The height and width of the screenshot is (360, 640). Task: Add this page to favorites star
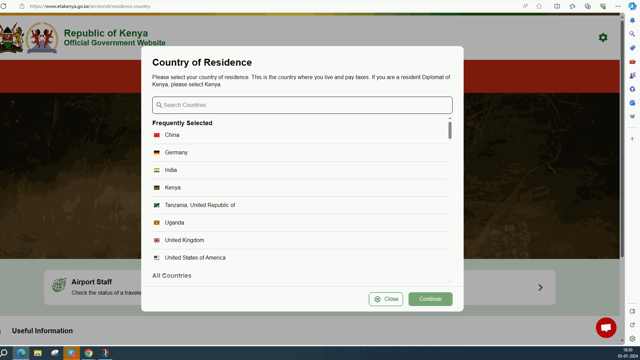coord(539,6)
